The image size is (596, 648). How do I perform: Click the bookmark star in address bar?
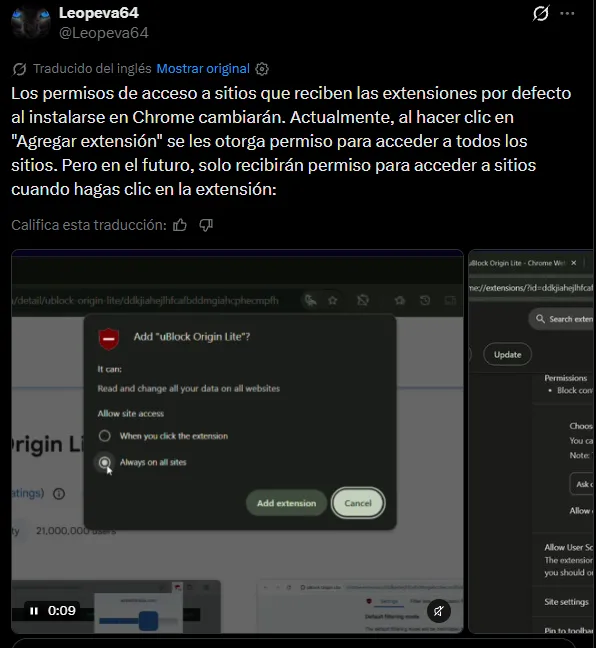[x=332, y=300]
